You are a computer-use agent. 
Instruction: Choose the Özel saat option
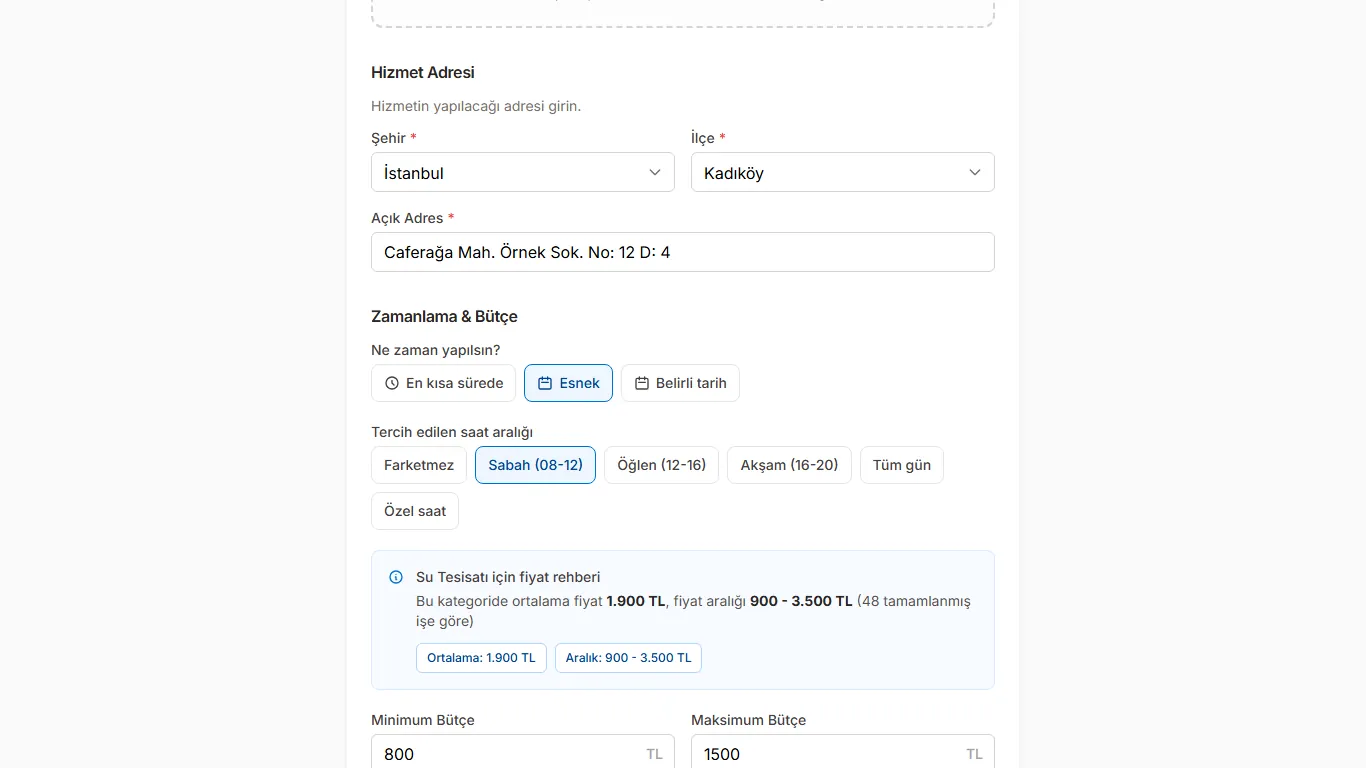(415, 511)
